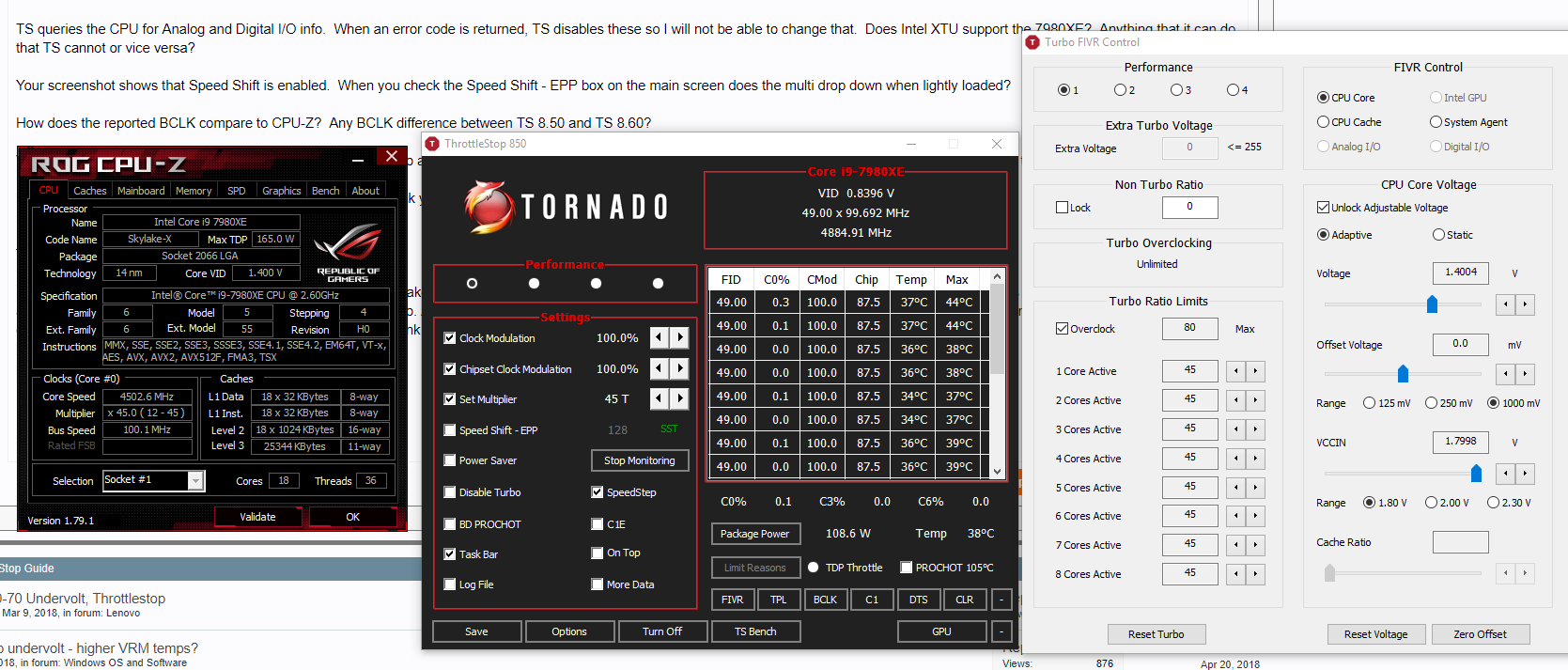Click Non Turbo Ratio input field
This screenshot has height=670, width=1568.
click(1189, 207)
